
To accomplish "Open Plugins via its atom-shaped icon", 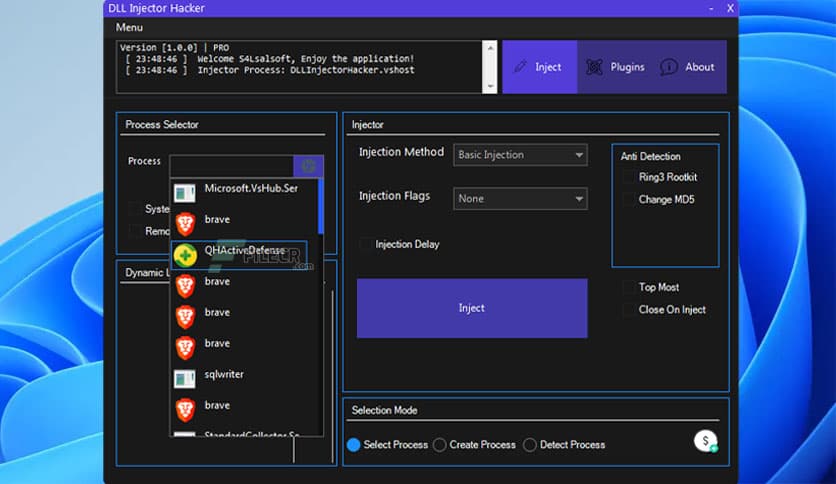I will tap(594, 67).
